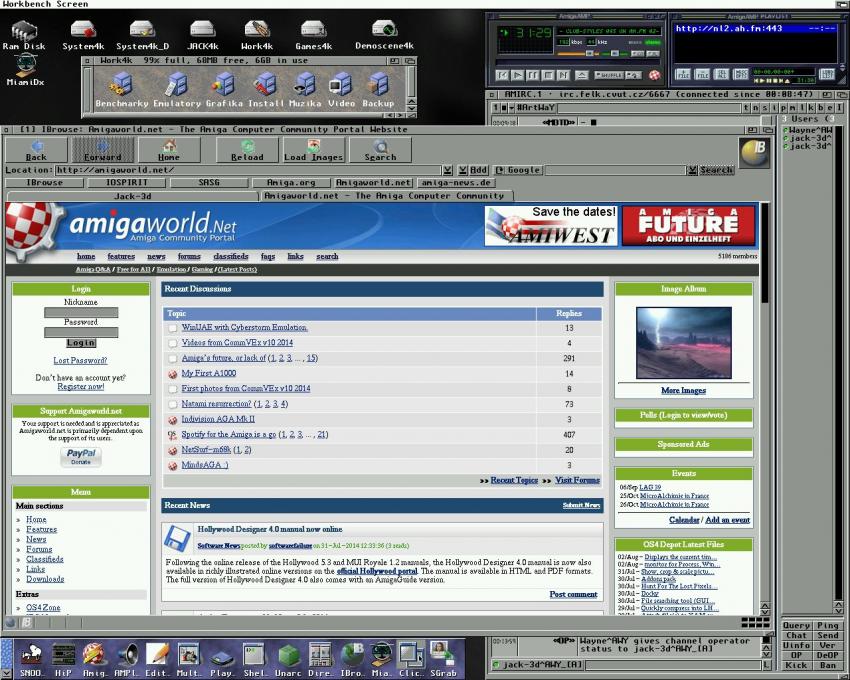This screenshot has height=680, width=850.
Task: Click the Login button on Amigaworld
Action: pyautogui.click(x=81, y=343)
